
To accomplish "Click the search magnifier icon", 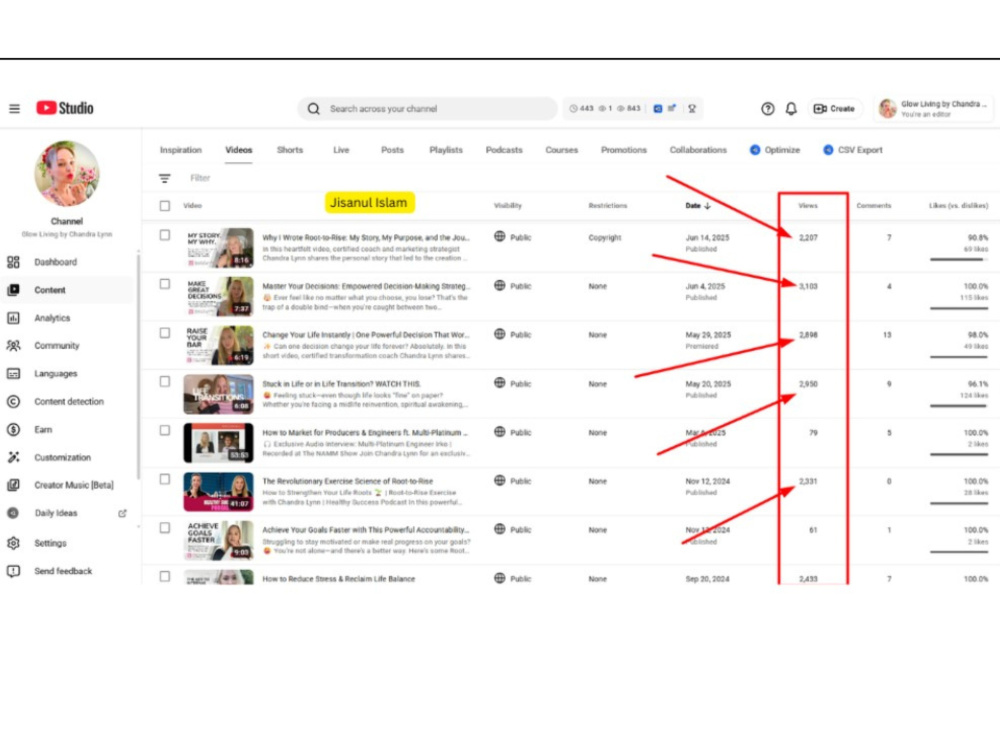I will (x=313, y=108).
